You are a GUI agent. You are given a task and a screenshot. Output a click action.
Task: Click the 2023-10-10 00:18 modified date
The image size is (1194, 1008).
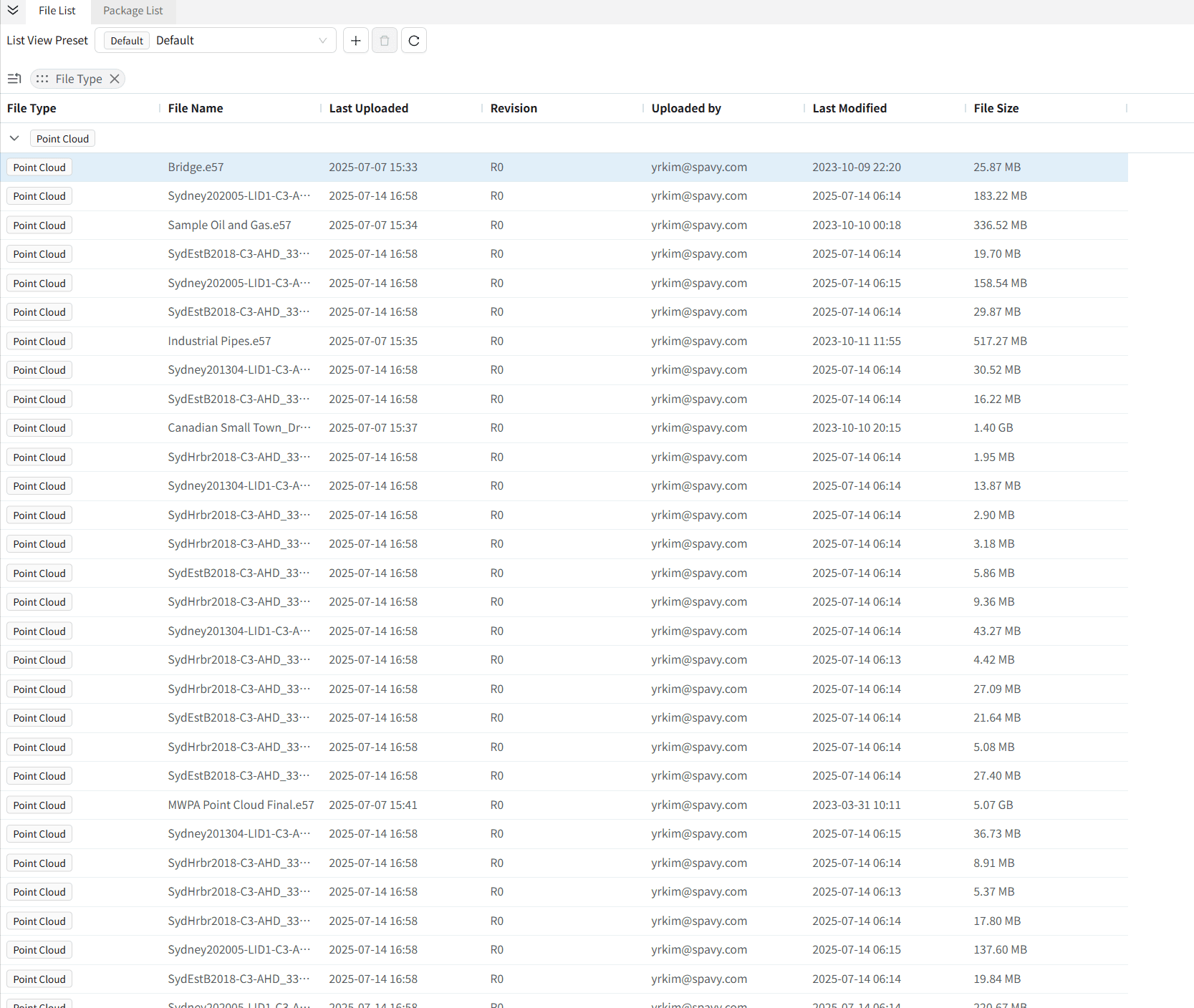pos(857,225)
